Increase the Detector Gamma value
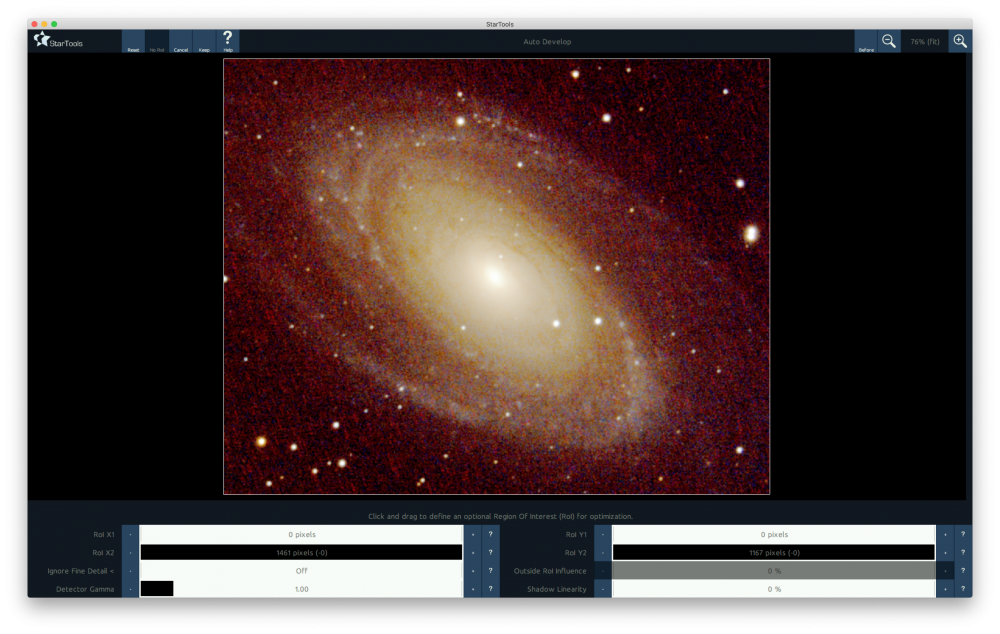The width and height of the screenshot is (1000, 634). click(472, 589)
